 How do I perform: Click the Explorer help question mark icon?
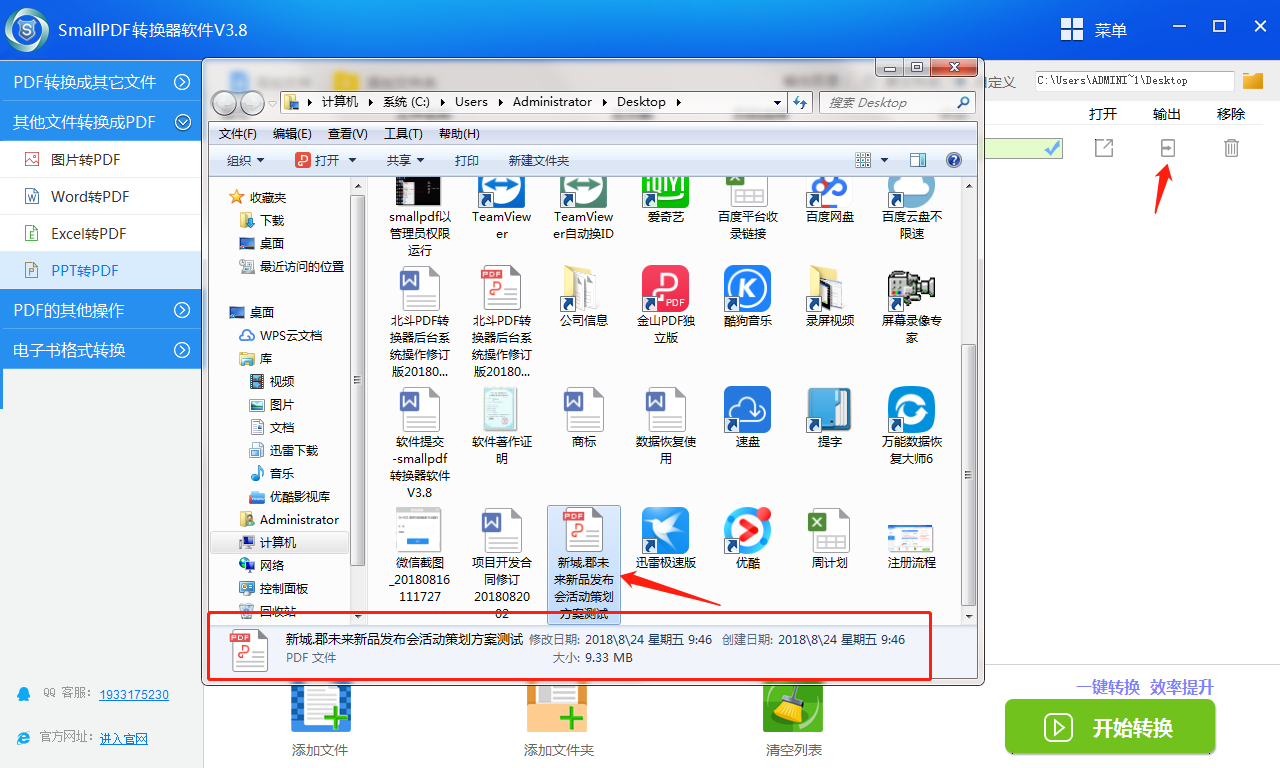point(953,160)
